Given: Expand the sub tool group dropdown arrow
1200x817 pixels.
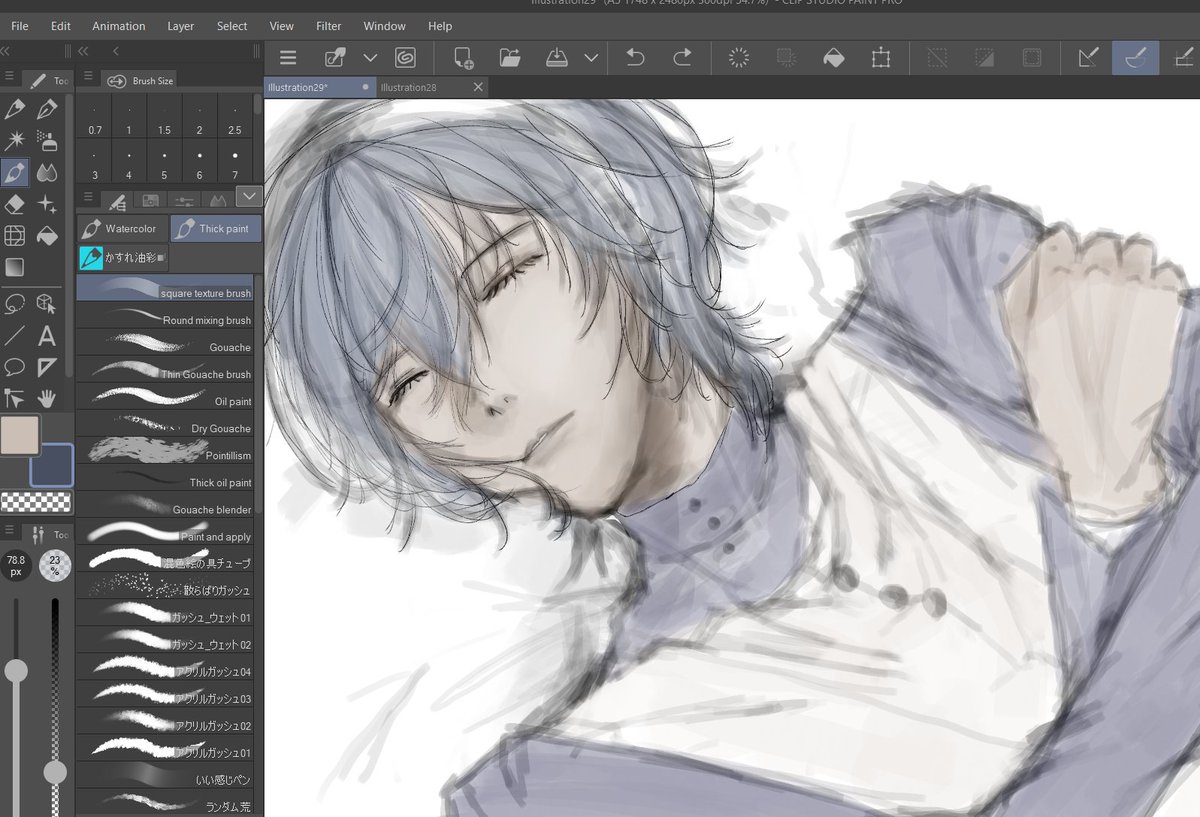Looking at the screenshot, I should [249, 197].
